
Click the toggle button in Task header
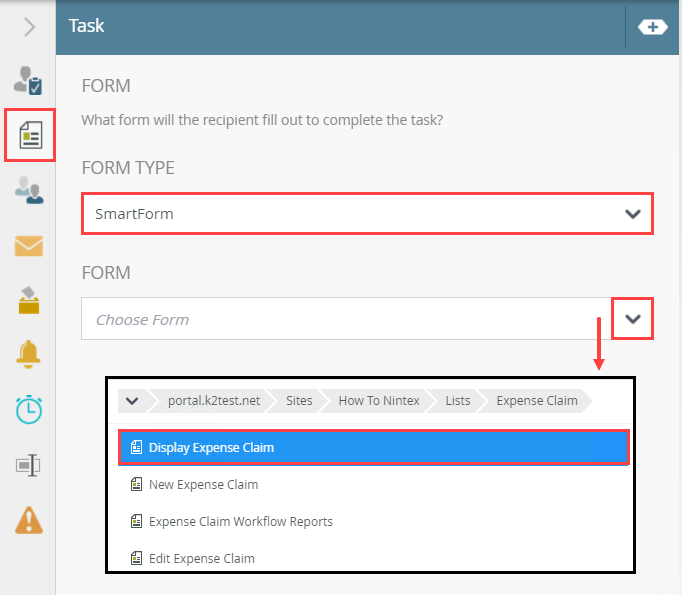pos(652,27)
